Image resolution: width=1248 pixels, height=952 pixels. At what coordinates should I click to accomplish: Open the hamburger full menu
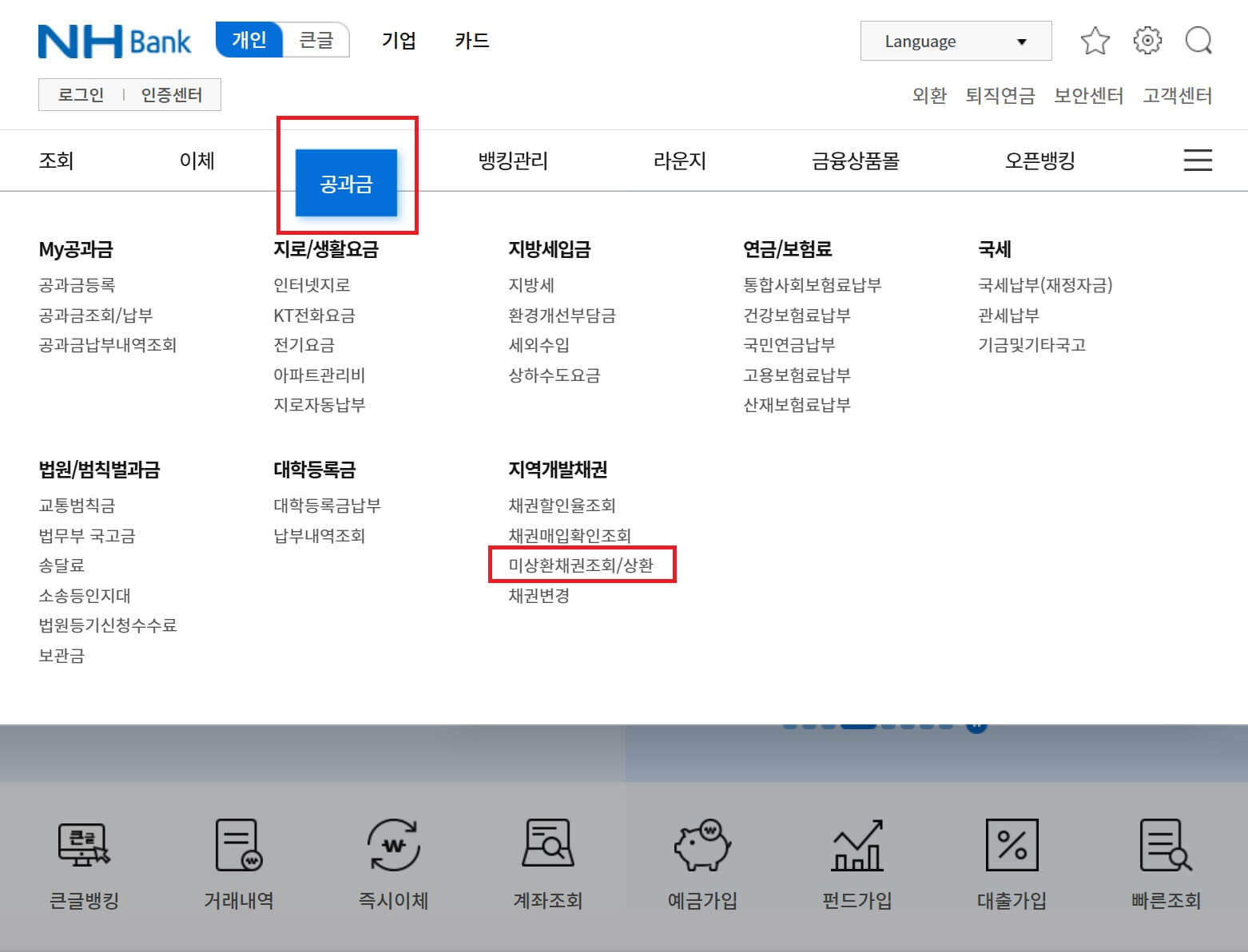(1197, 161)
